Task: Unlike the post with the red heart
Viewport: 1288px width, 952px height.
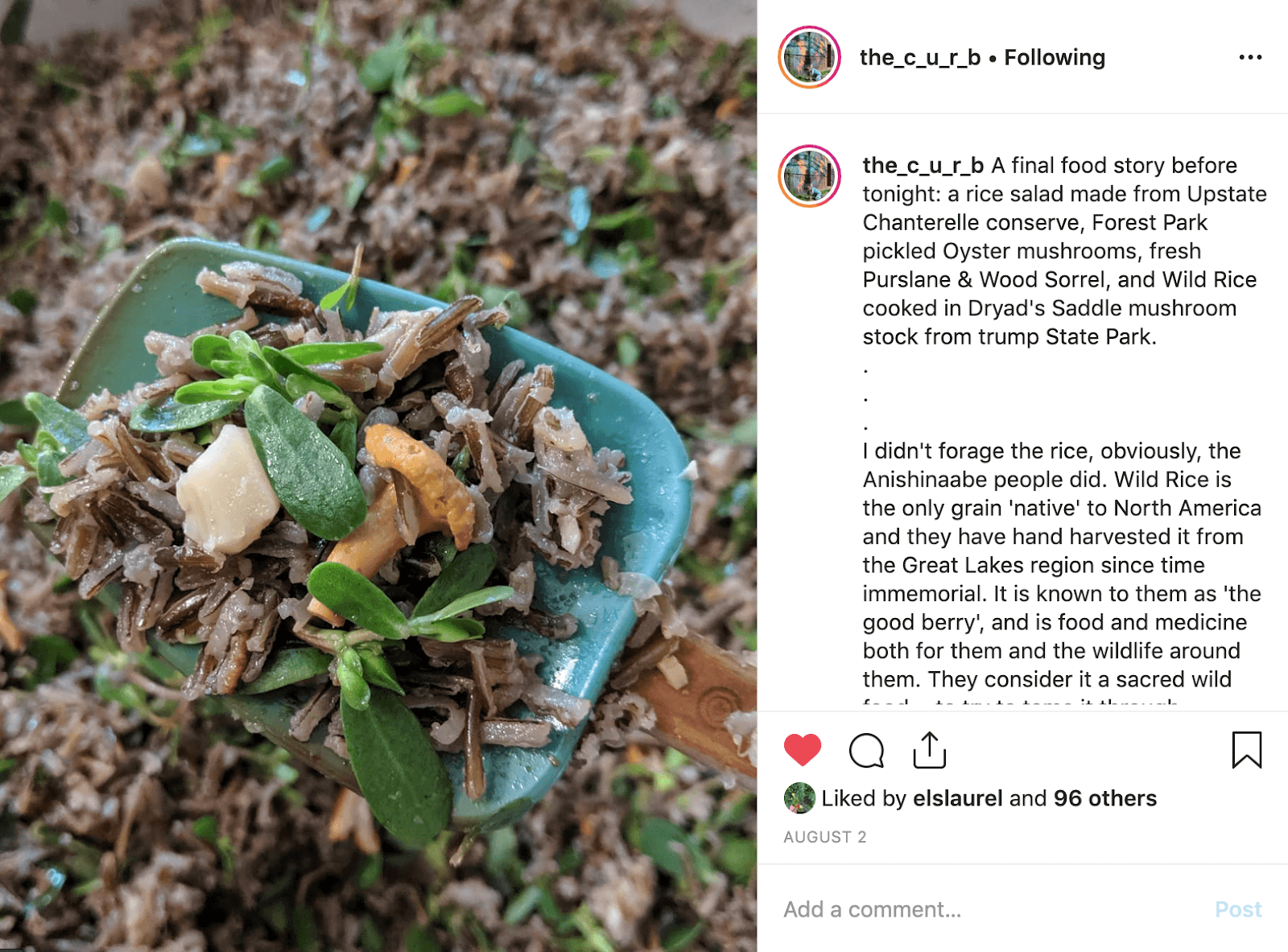Action: (802, 750)
